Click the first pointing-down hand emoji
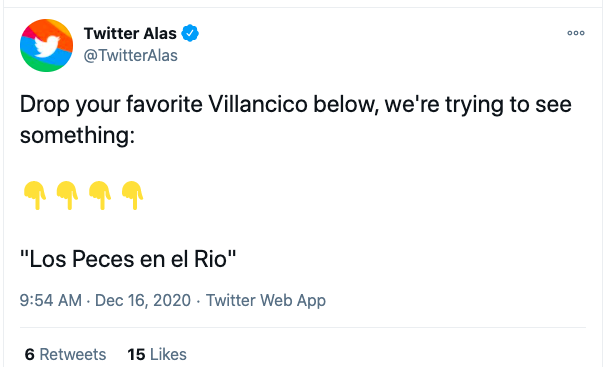The height and width of the screenshot is (367, 611). click(35, 195)
